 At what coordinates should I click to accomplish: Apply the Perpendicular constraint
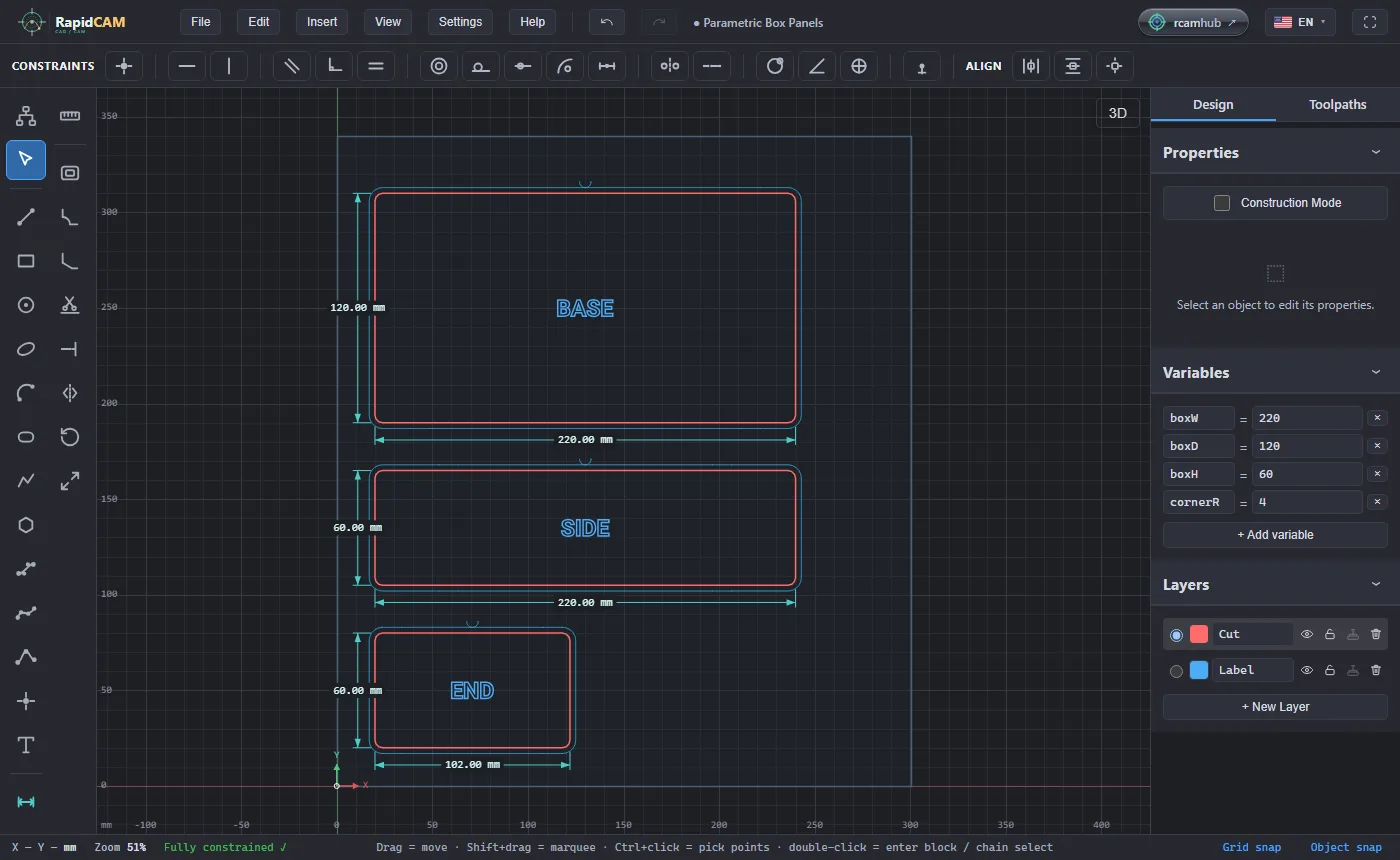tap(334, 66)
